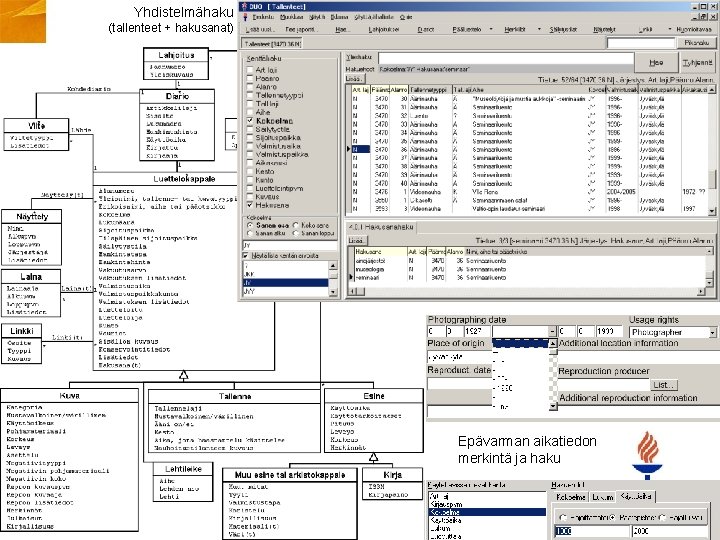Screen dimensions: 720x540
Task: Select the Sanan osa radio button
Action: [250, 225]
